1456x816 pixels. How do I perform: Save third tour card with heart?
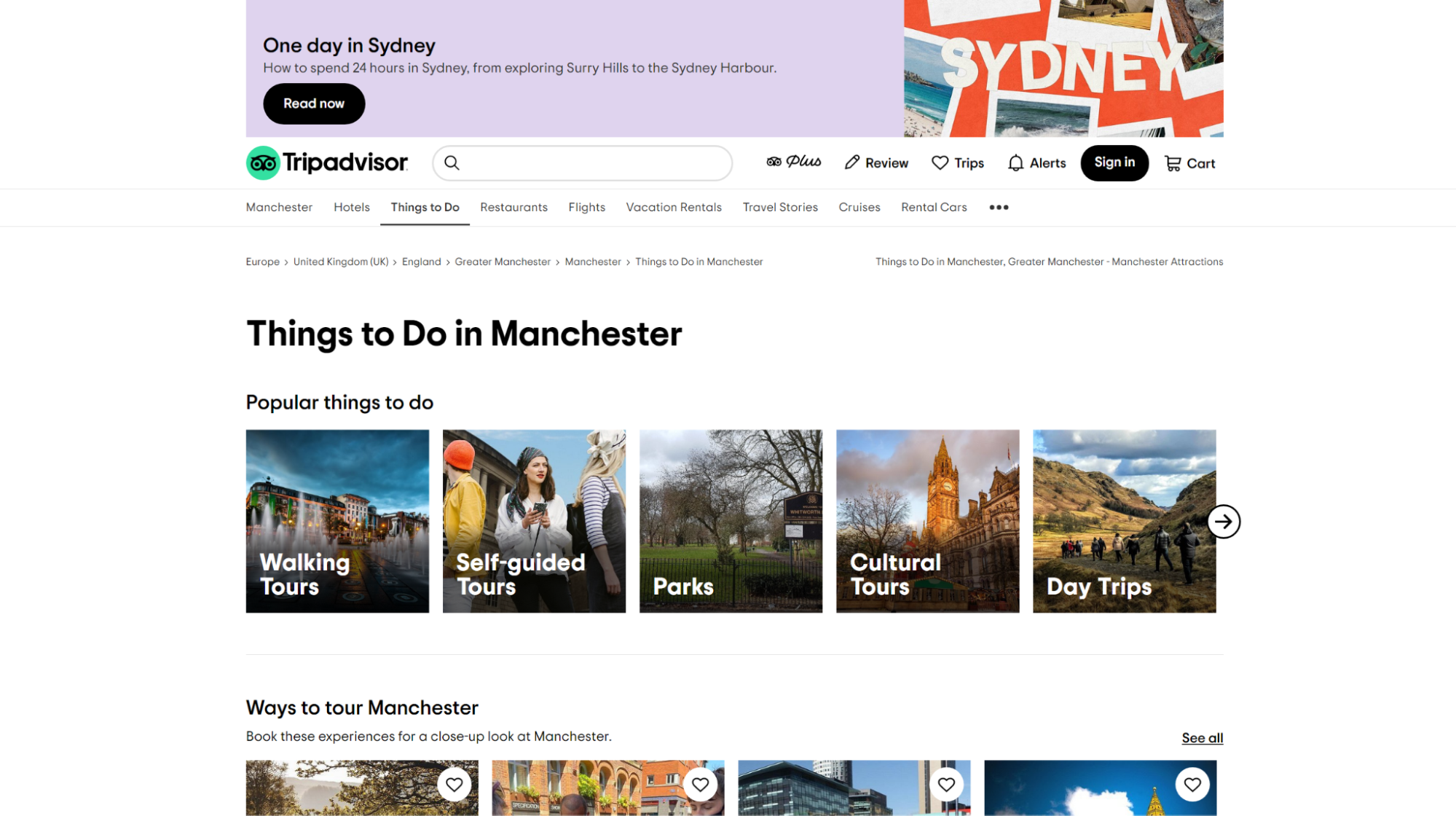[x=946, y=785]
